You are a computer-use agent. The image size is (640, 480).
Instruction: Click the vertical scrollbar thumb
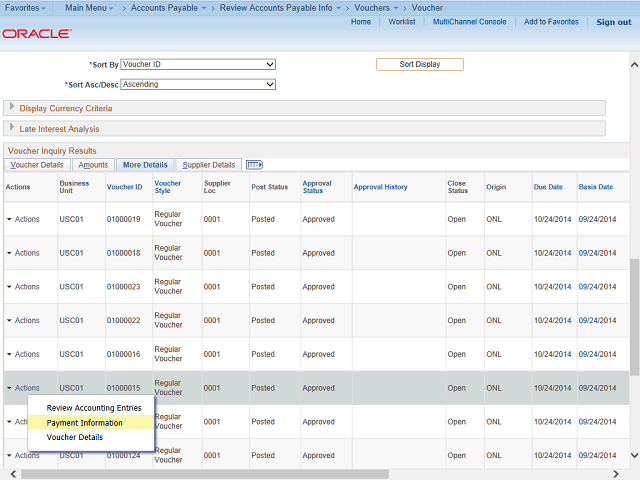[634, 315]
